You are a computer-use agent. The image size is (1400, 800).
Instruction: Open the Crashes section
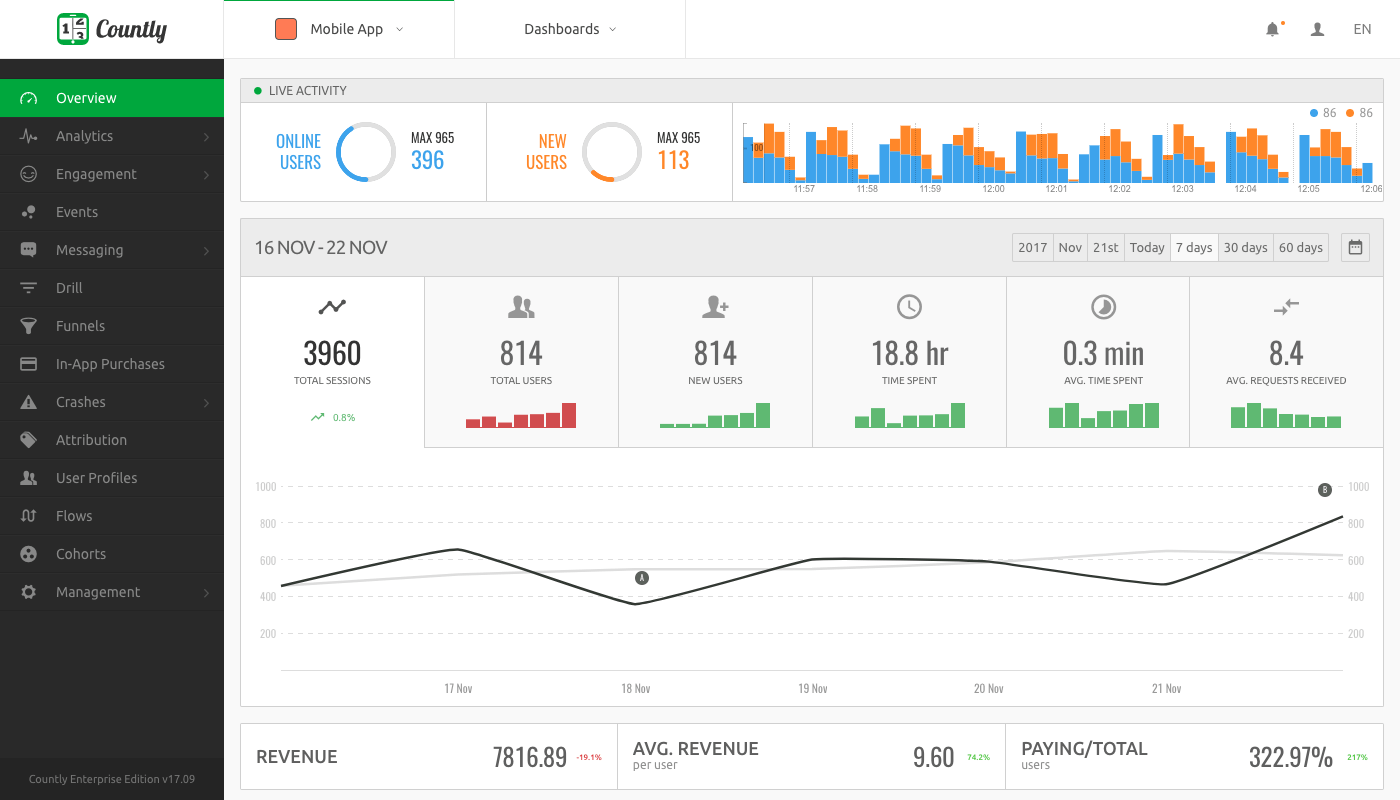(90, 401)
